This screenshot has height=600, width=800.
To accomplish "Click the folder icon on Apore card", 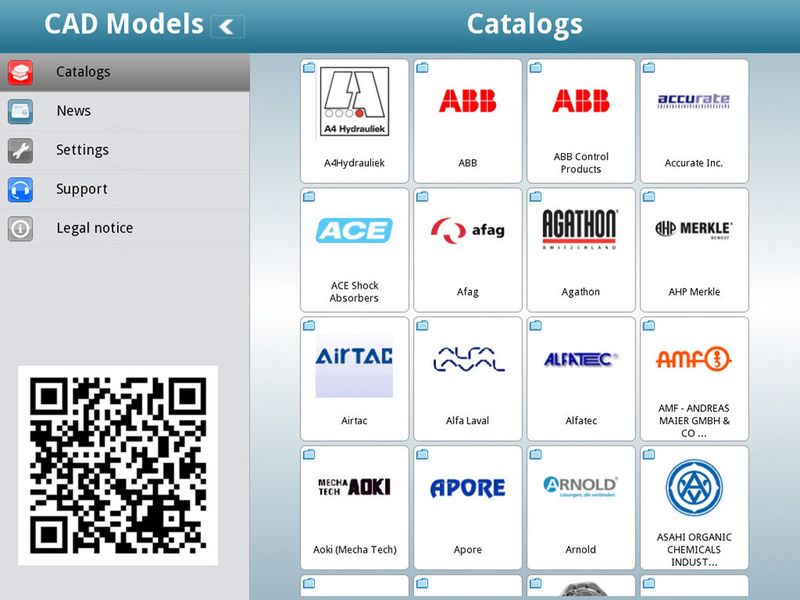I will [x=422, y=454].
